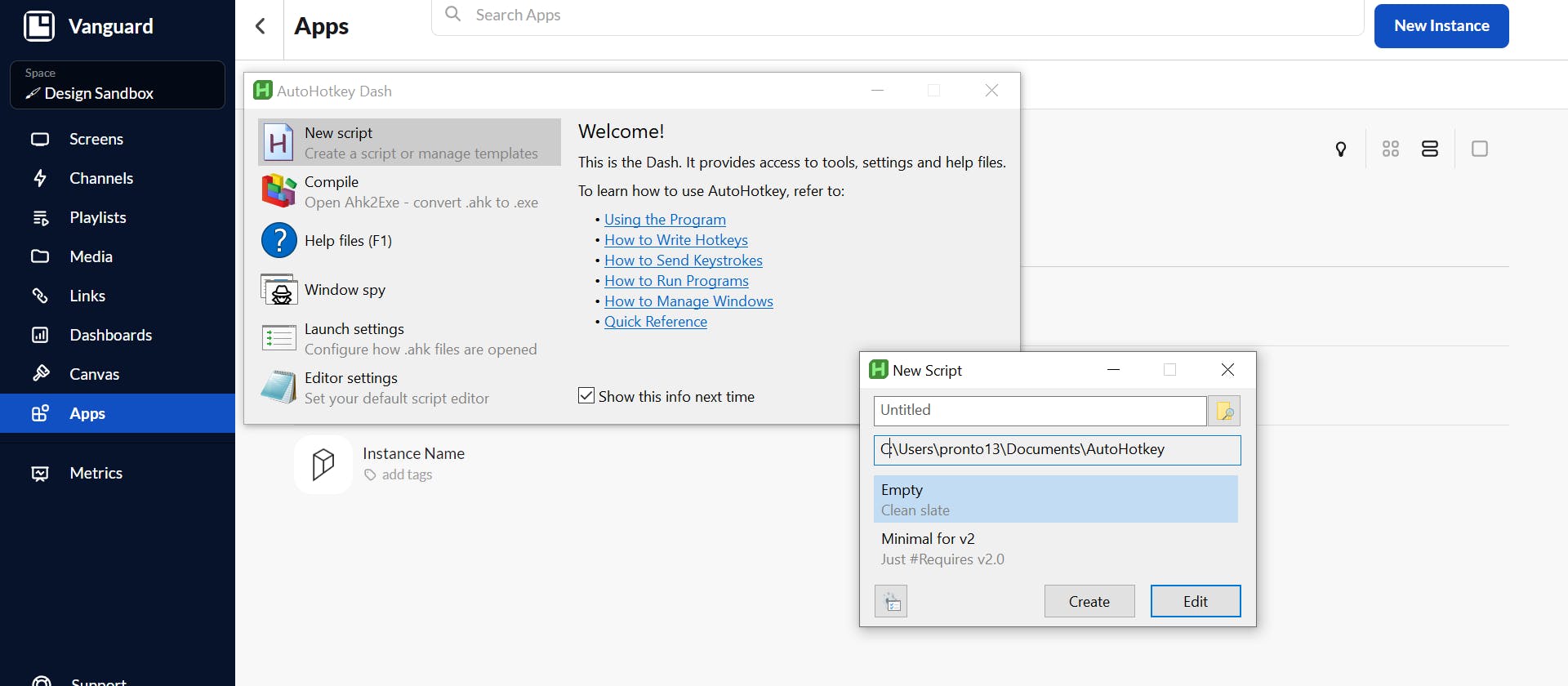Open the Design Sandbox space selector
The image size is (1568, 686).
118,85
